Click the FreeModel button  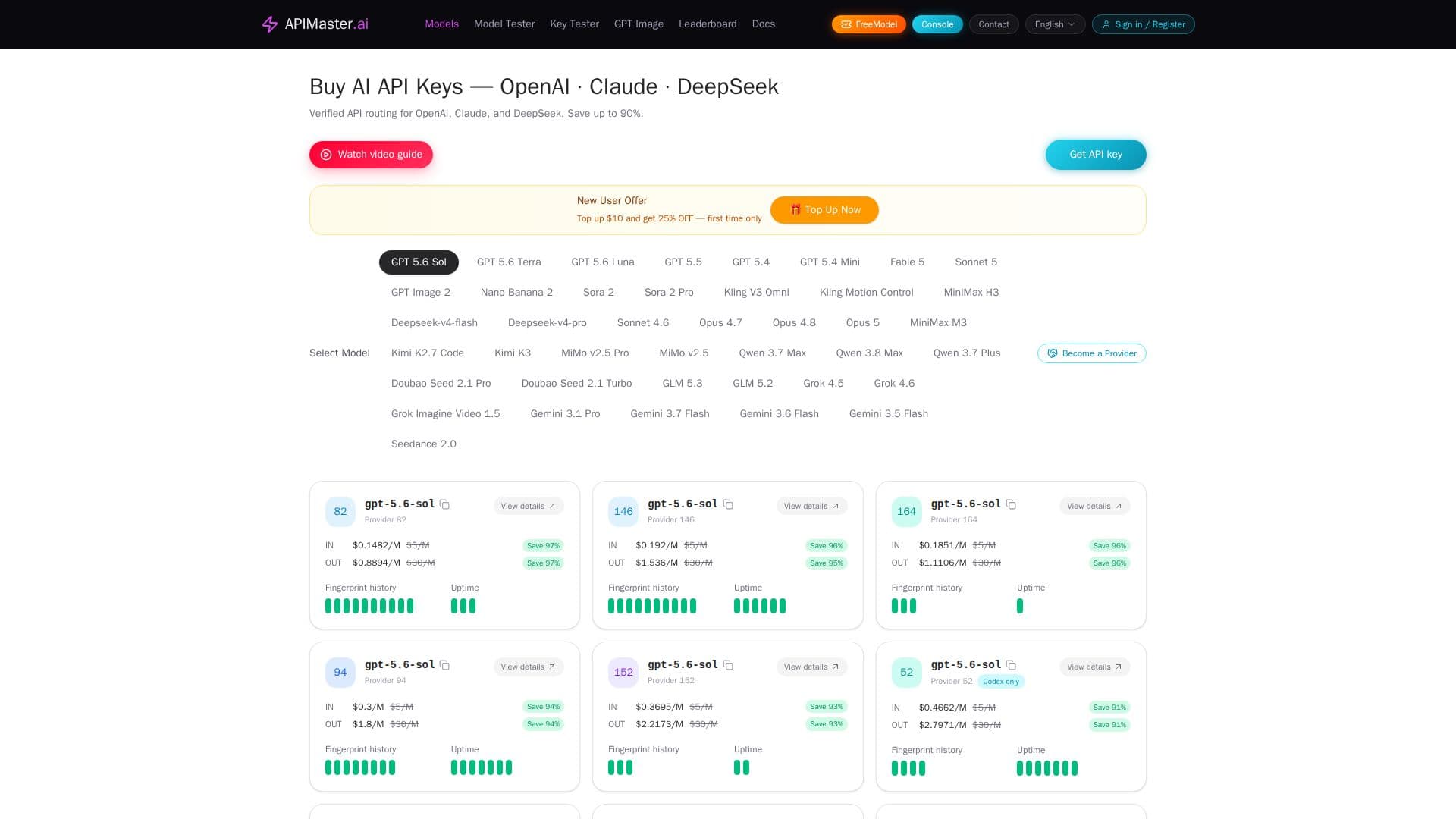point(869,24)
